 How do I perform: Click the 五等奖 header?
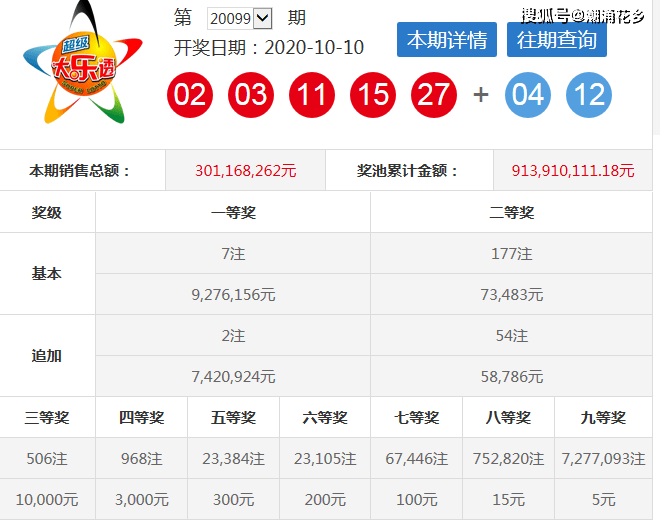point(233,418)
